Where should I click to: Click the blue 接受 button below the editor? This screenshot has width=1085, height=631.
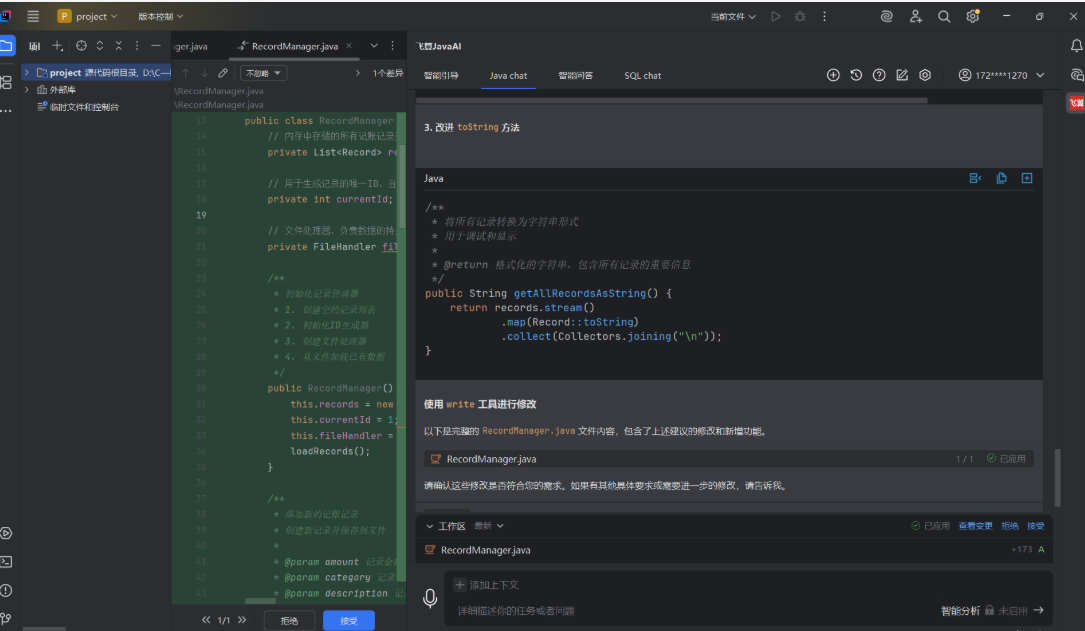348,620
